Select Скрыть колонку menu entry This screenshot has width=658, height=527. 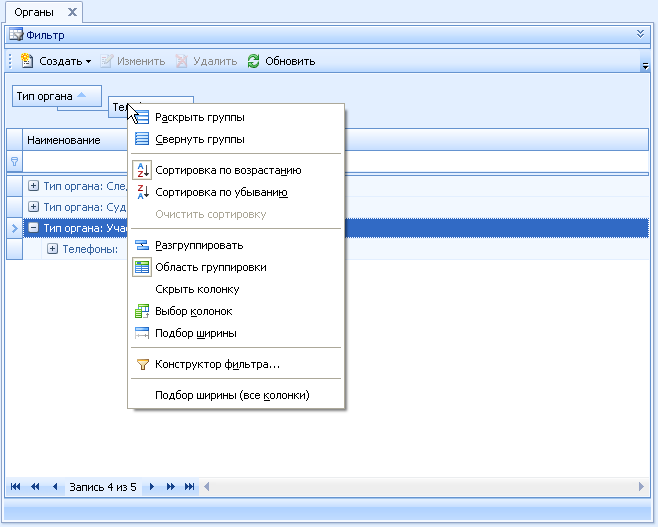point(197,289)
